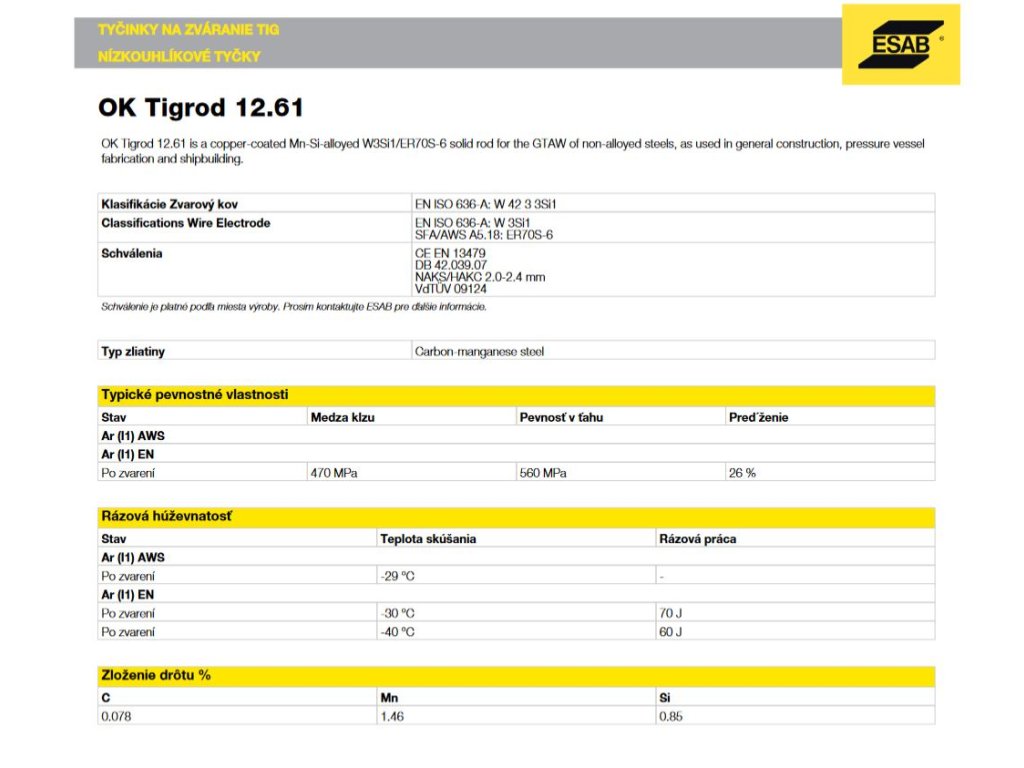Screen dimensions: 1024x768
Task: Click header text 'TYČINKY NA ZVÁRANIE TIG'
Action: pos(188,29)
